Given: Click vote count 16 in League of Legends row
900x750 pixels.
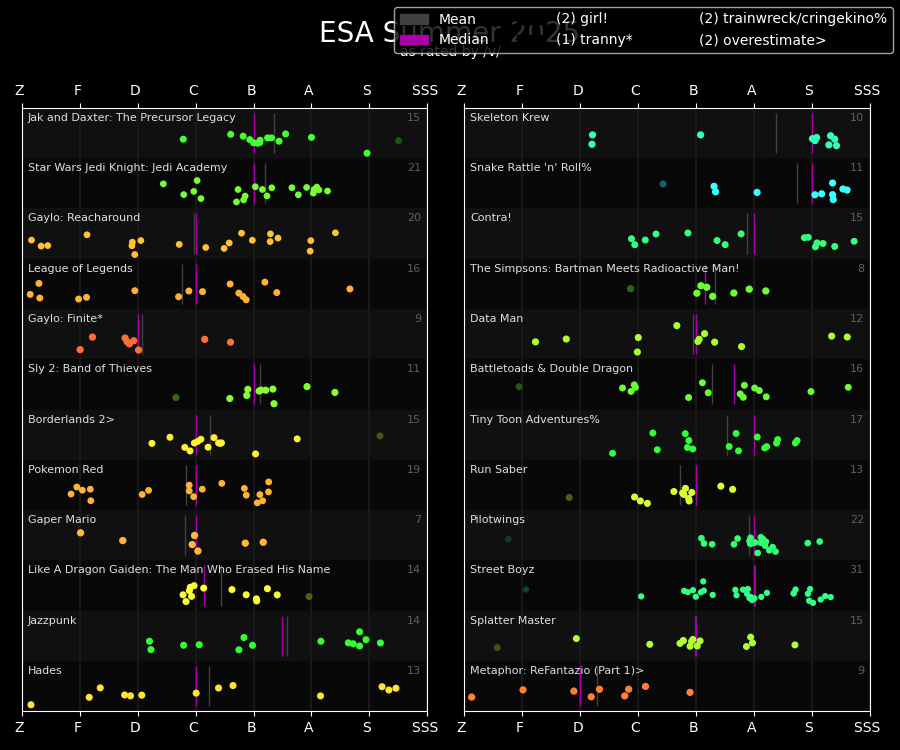Looking at the screenshot, I should [x=414, y=269].
